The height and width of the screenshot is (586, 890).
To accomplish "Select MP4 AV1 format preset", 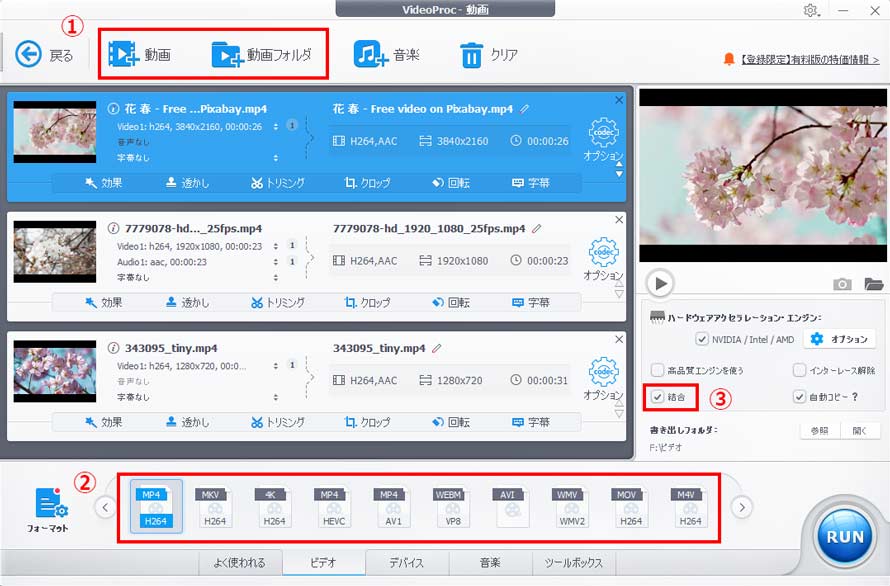I will click(x=393, y=507).
